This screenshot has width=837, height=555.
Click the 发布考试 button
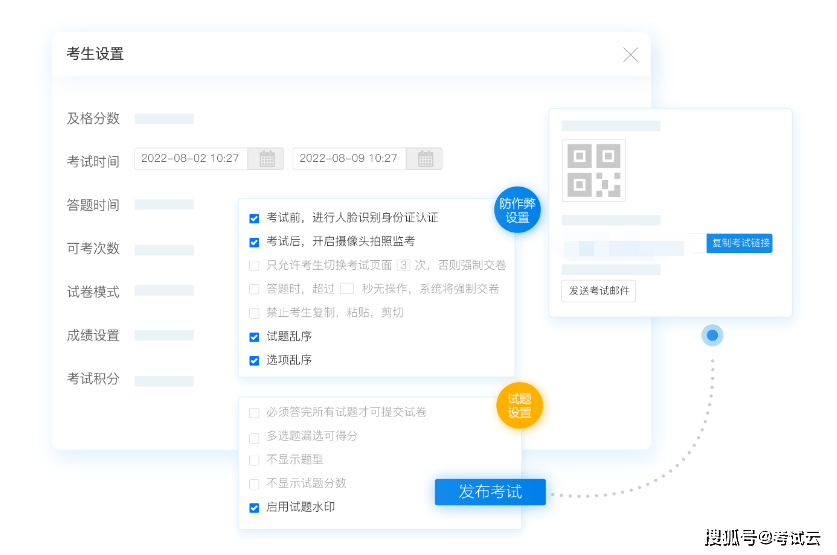pyautogui.click(x=490, y=491)
